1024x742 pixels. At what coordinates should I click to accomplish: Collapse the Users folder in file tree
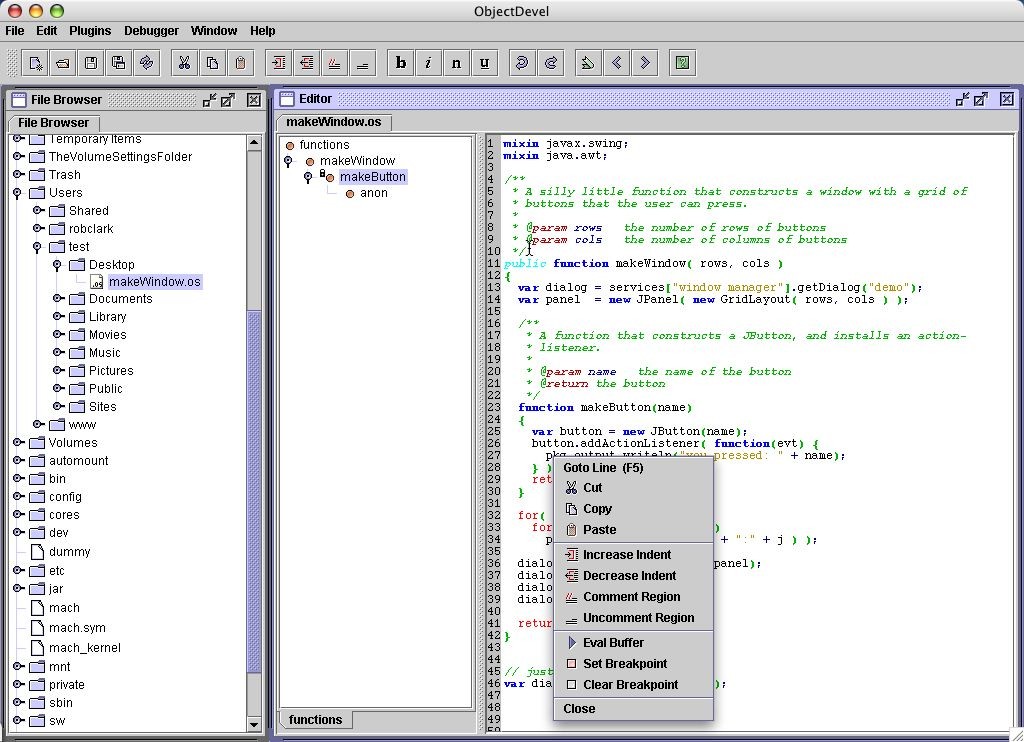[18, 193]
